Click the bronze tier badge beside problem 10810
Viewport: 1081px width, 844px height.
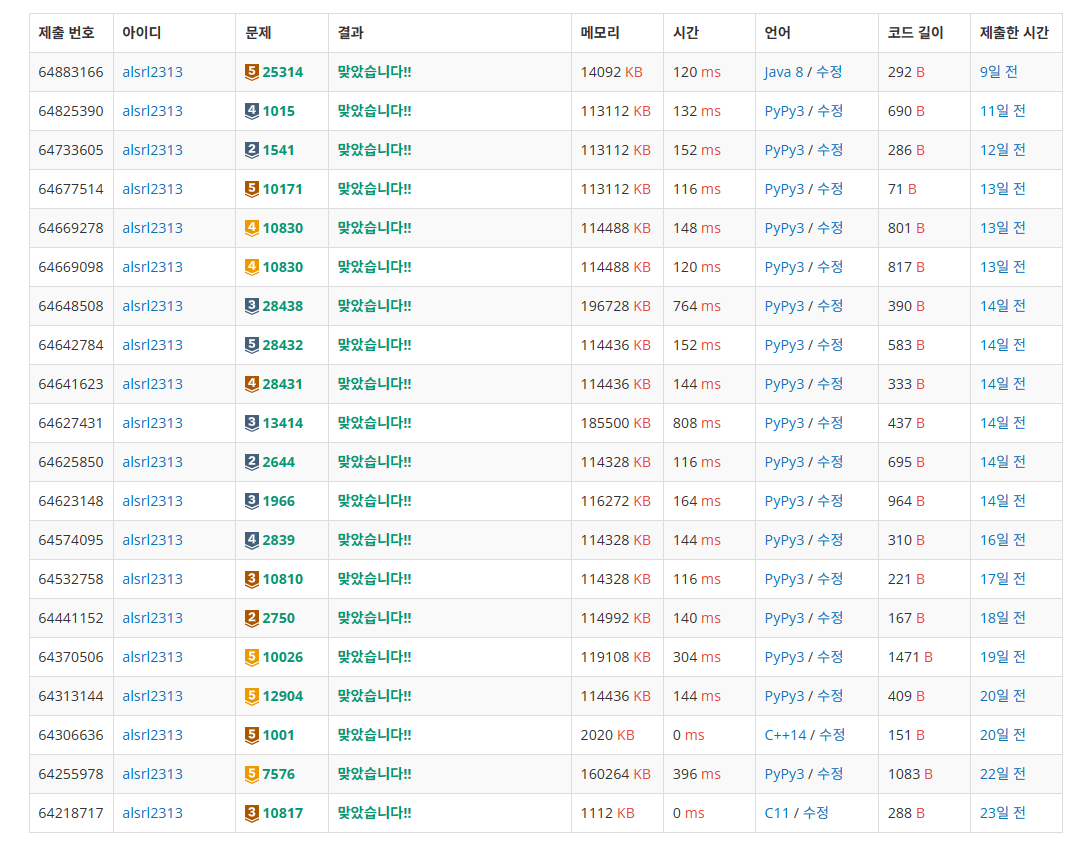pos(252,579)
